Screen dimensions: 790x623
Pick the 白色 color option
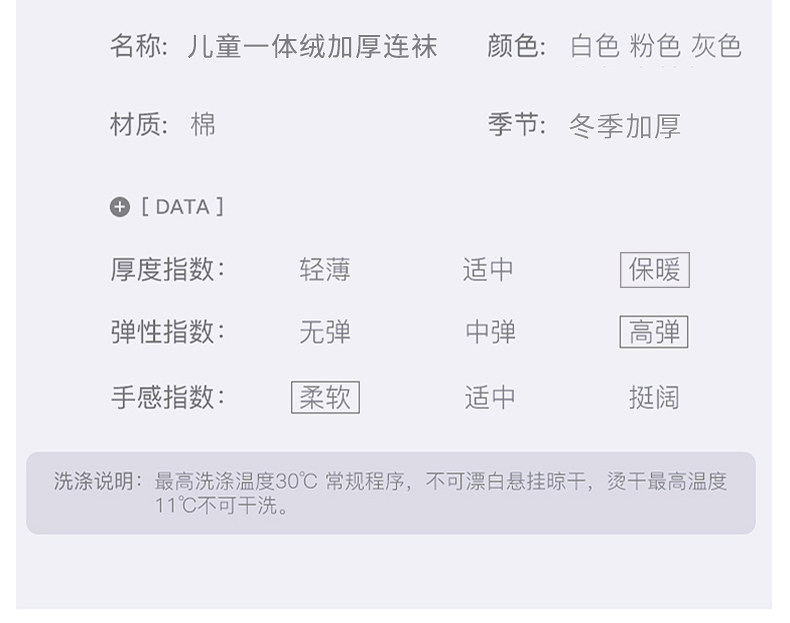coord(595,47)
